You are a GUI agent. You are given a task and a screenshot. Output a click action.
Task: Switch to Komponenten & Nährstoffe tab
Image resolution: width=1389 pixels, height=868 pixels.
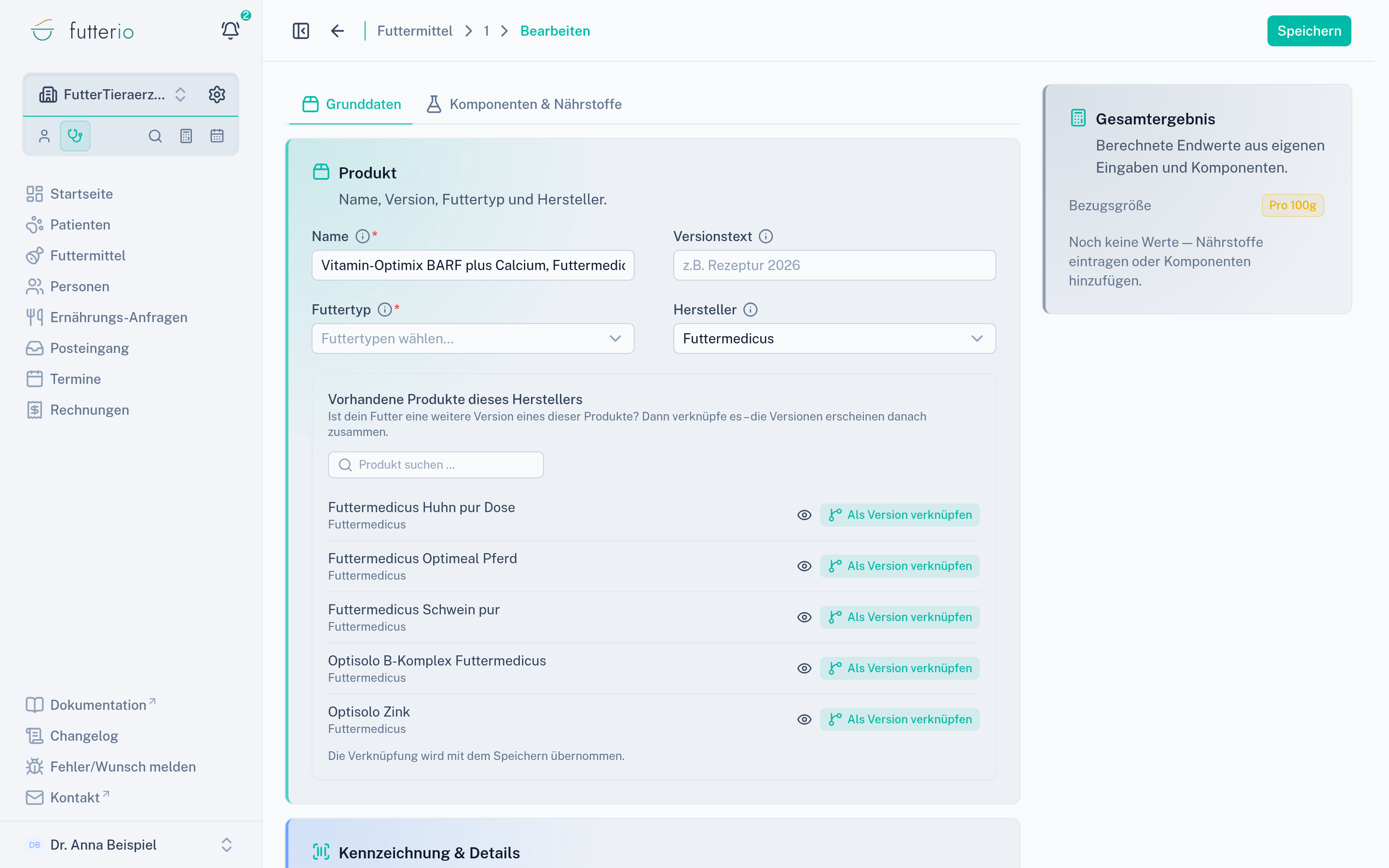coord(524,105)
